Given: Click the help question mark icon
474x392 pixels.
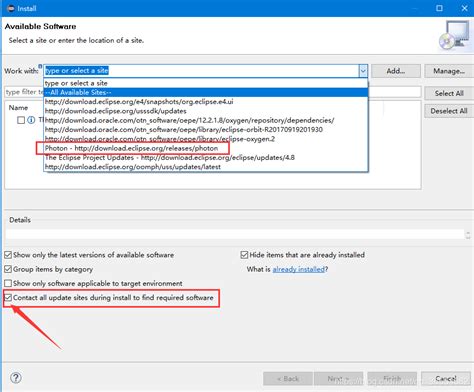Looking at the screenshot, I should pos(16,378).
